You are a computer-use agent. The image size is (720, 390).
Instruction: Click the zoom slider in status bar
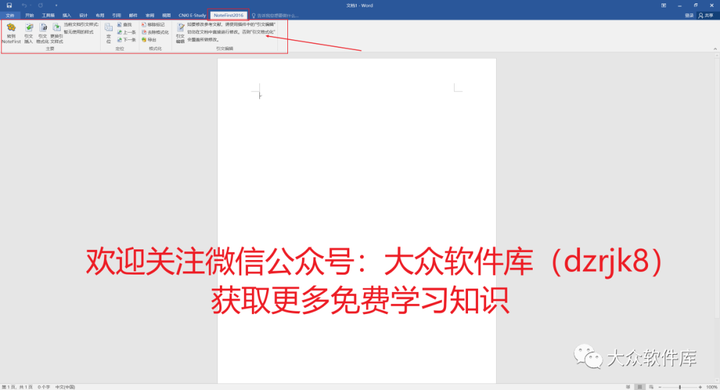(x=680, y=387)
